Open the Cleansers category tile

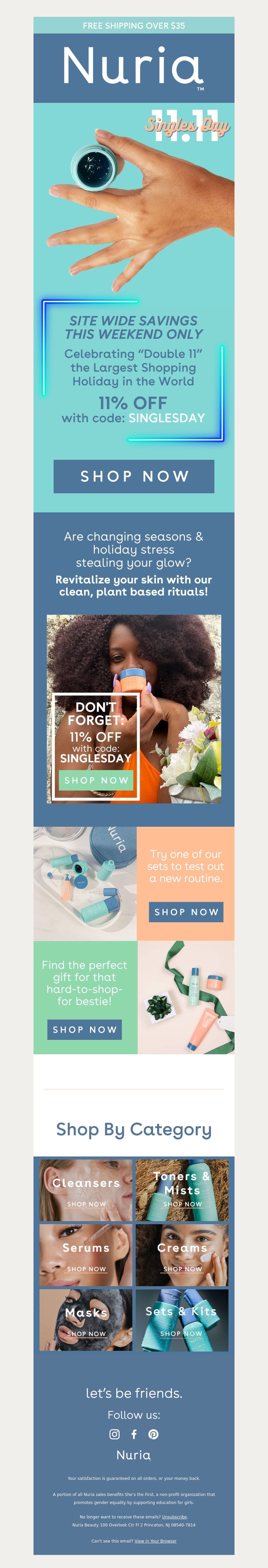86,1190
